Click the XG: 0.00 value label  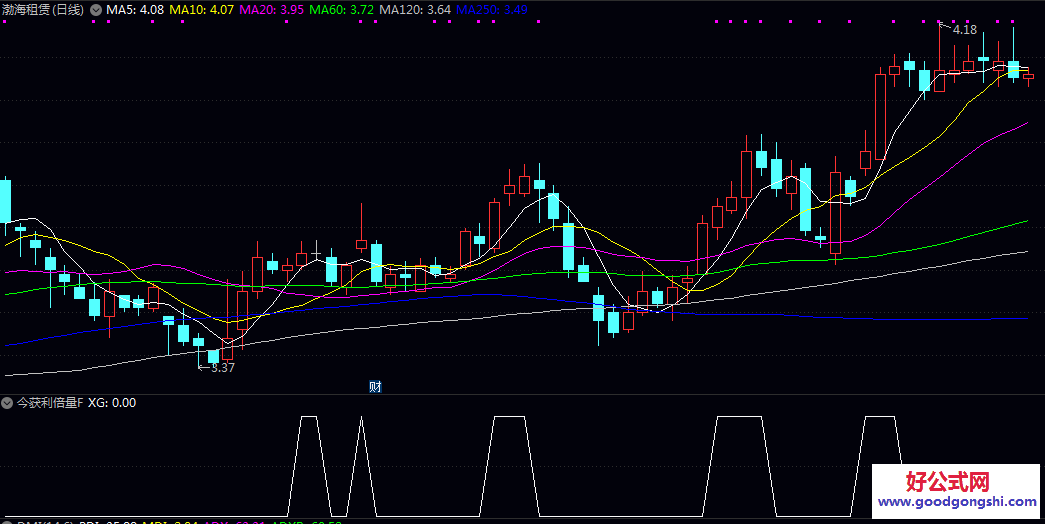(112, 403)
